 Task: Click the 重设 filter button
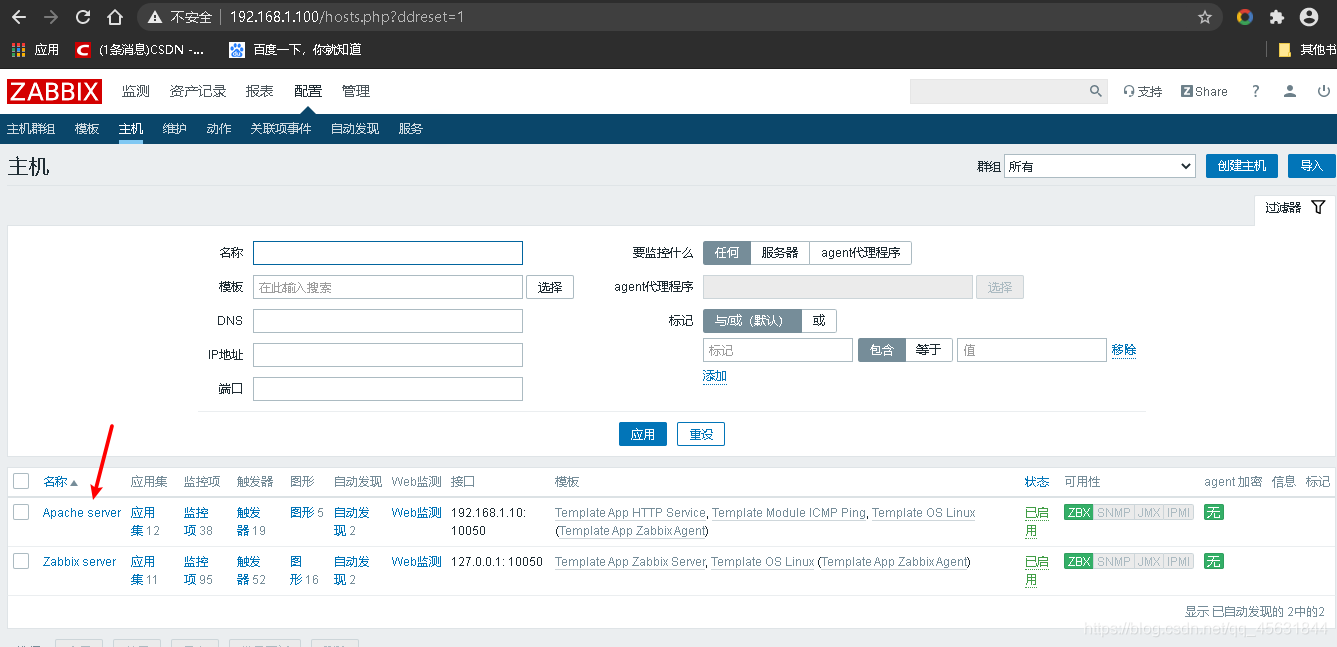coord(701,434)
